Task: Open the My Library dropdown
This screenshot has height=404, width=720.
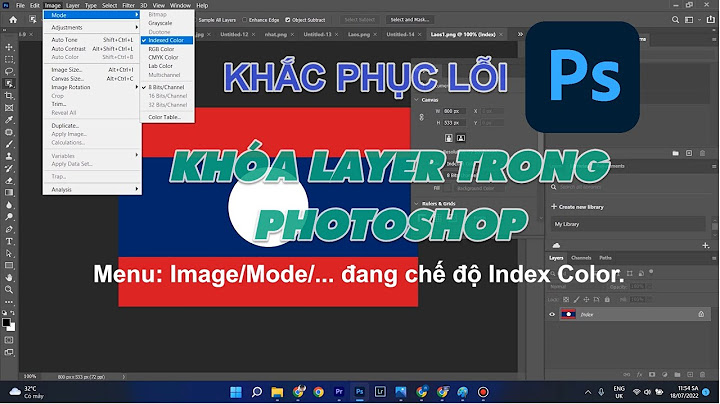Action: (628, 224)
